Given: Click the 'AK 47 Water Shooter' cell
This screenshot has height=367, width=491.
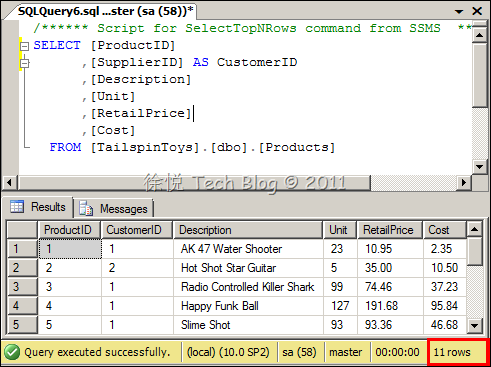Looking at the screenshot, I should click(x=248, y=249).
